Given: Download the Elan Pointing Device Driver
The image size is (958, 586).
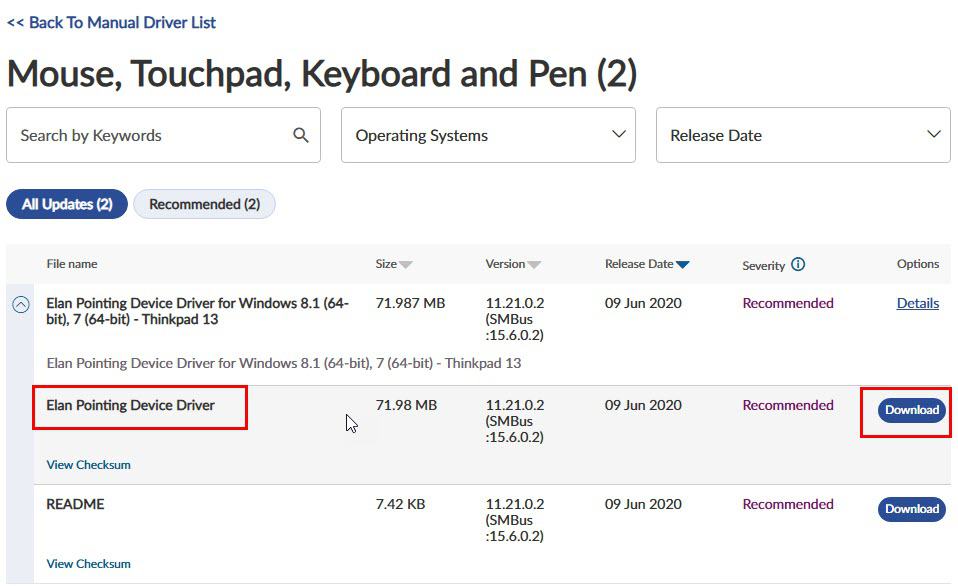Looking at the screenshot, I should point(912,410).
